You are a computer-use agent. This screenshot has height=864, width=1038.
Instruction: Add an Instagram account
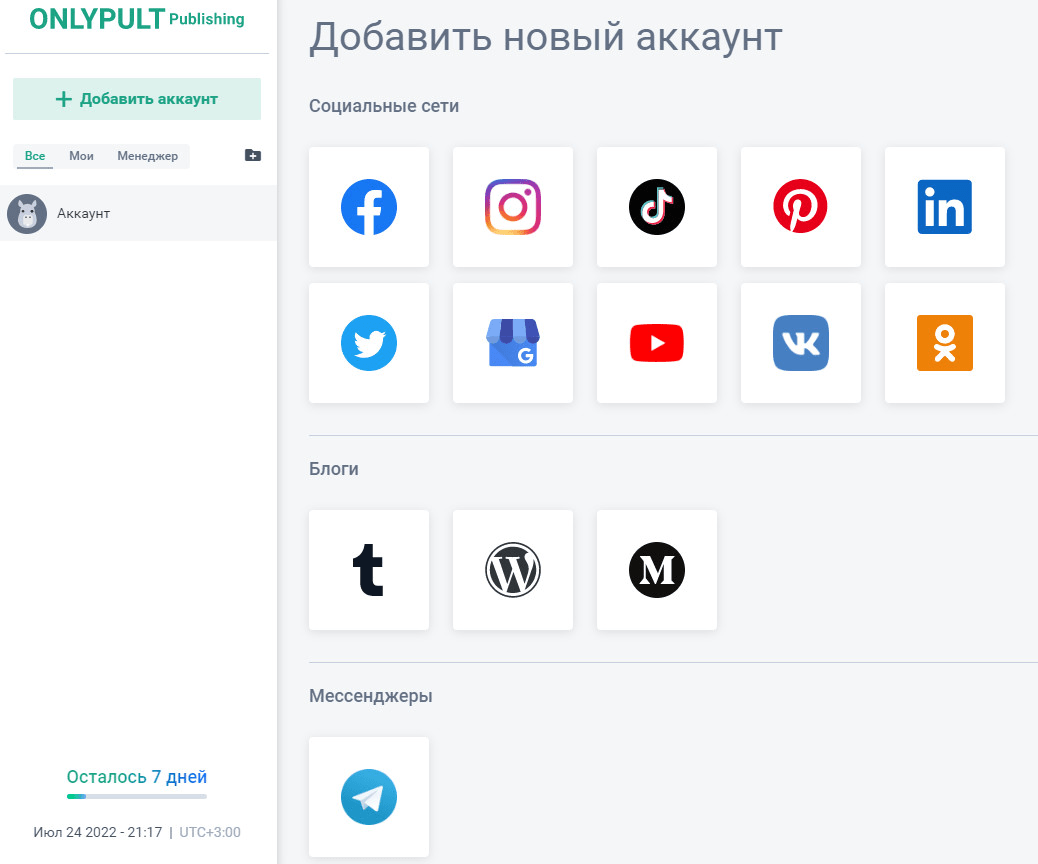(x=512, y=207)
